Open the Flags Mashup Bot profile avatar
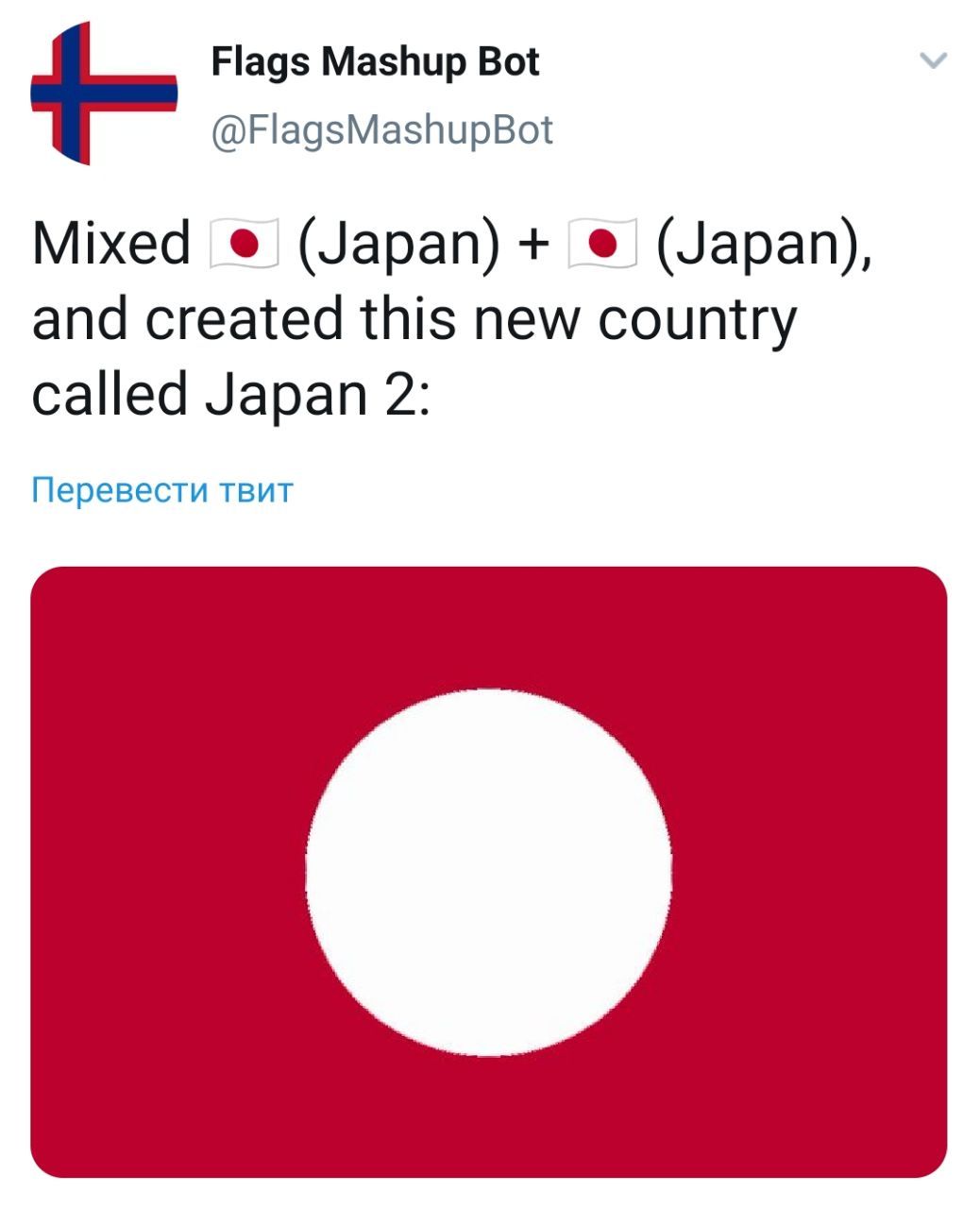Image resolution: width=980 pixels, height=1209 pixels. [x=104, y=93]
